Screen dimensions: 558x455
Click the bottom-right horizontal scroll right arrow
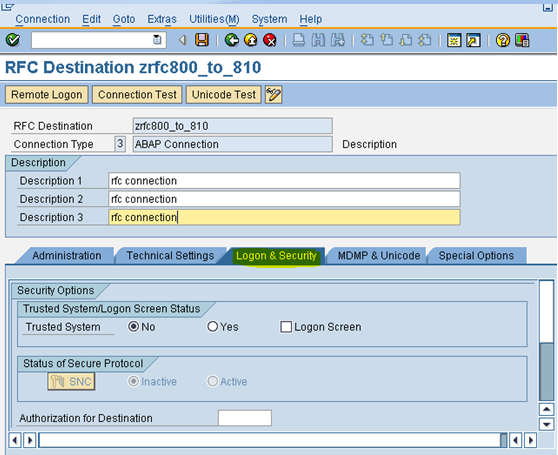[531, 440]
